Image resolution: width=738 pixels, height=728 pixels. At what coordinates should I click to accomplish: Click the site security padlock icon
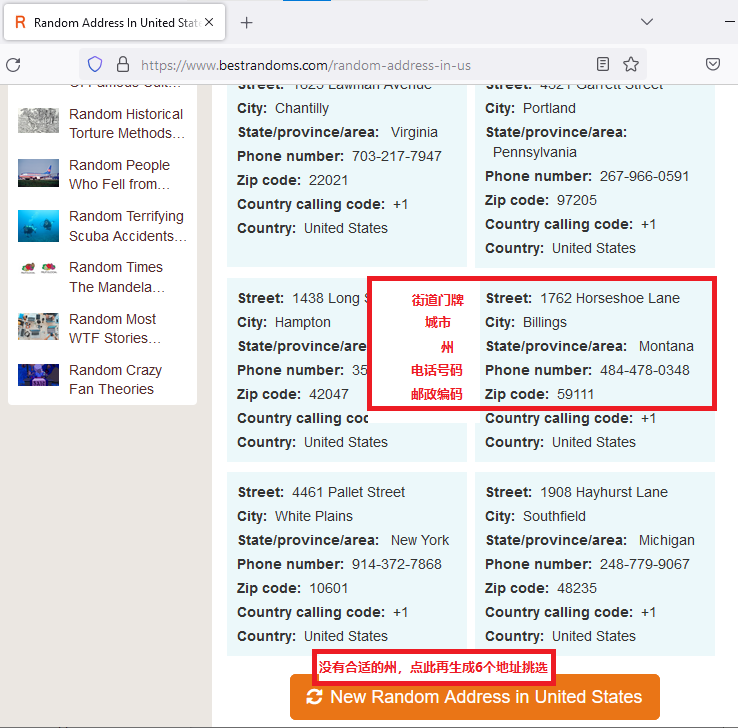[123, 65]
